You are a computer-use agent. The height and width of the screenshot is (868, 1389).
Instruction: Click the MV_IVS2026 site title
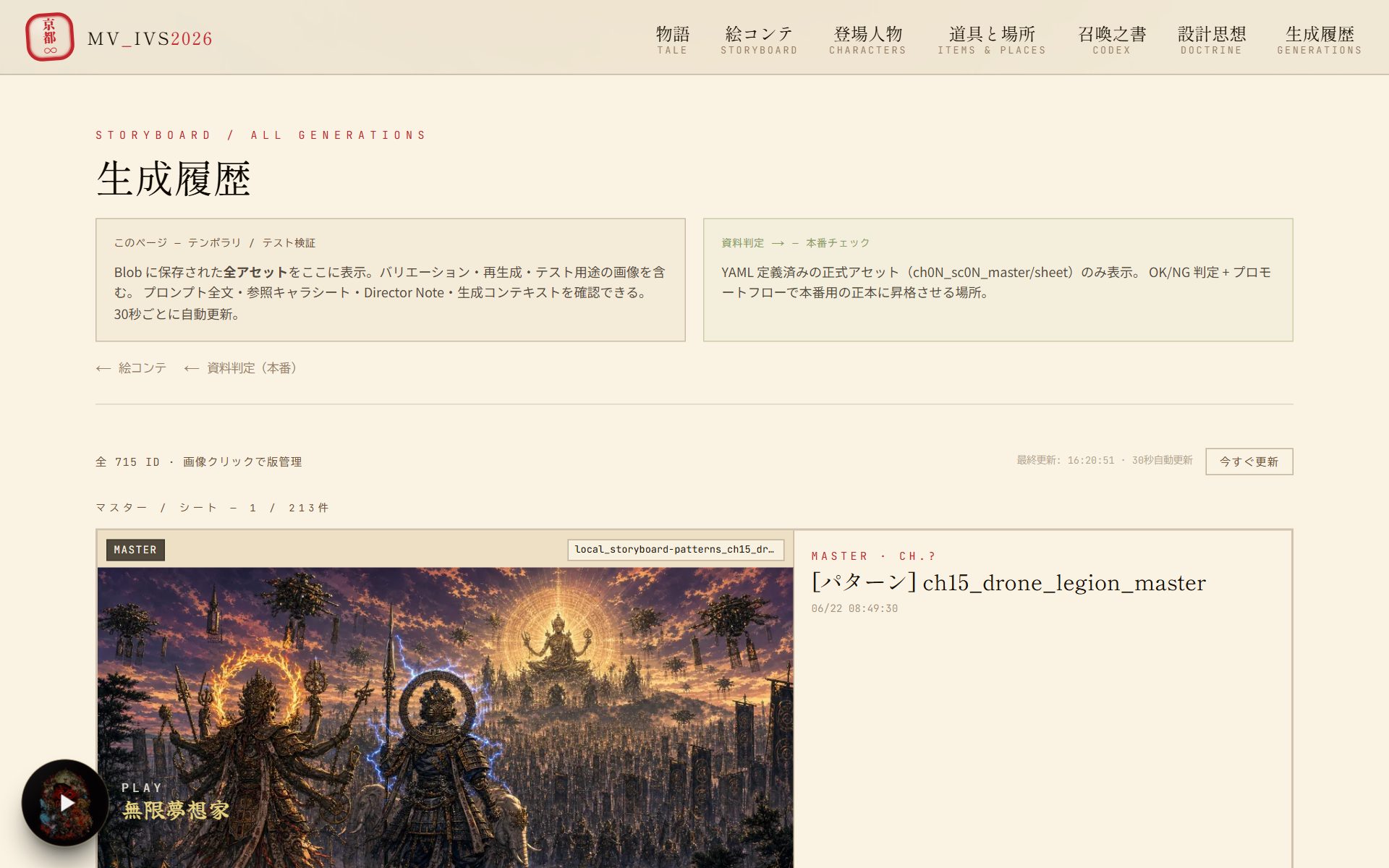pyautogui.click(x=150, y=39)
